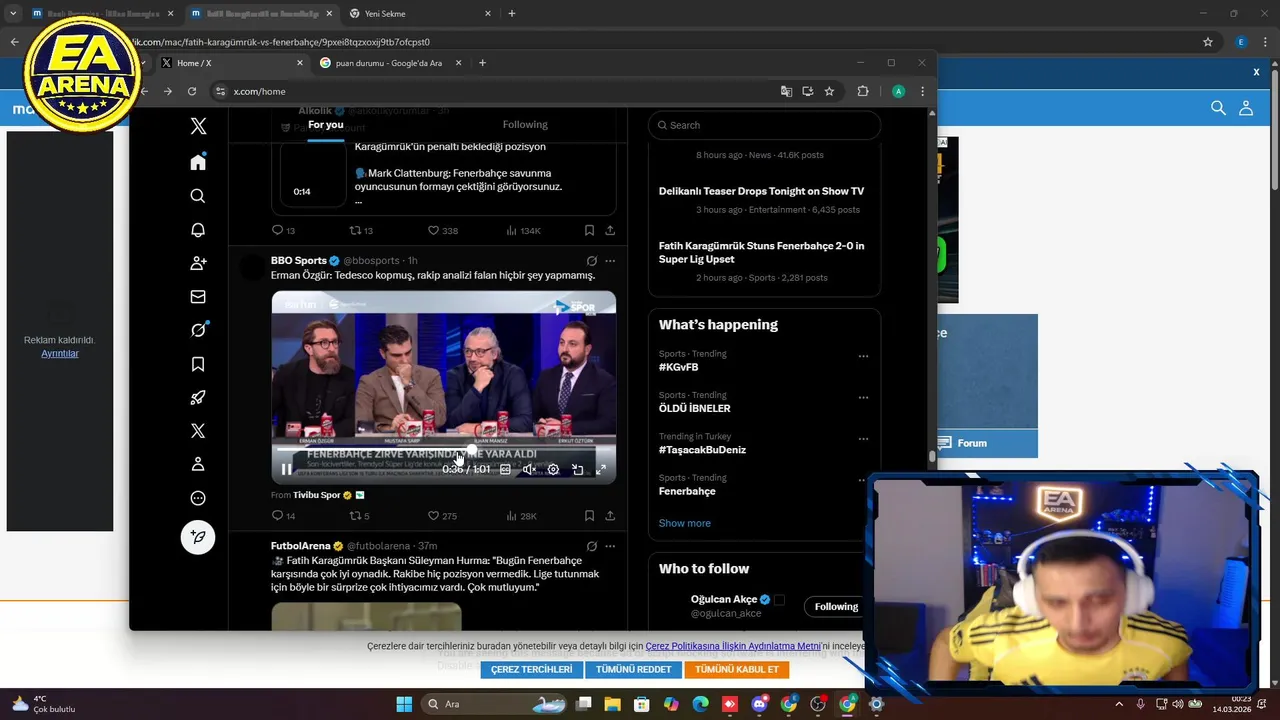Open Notifications bell icon
The height and width of the screenshot is (720, 1280).
[x=198, y=230]
